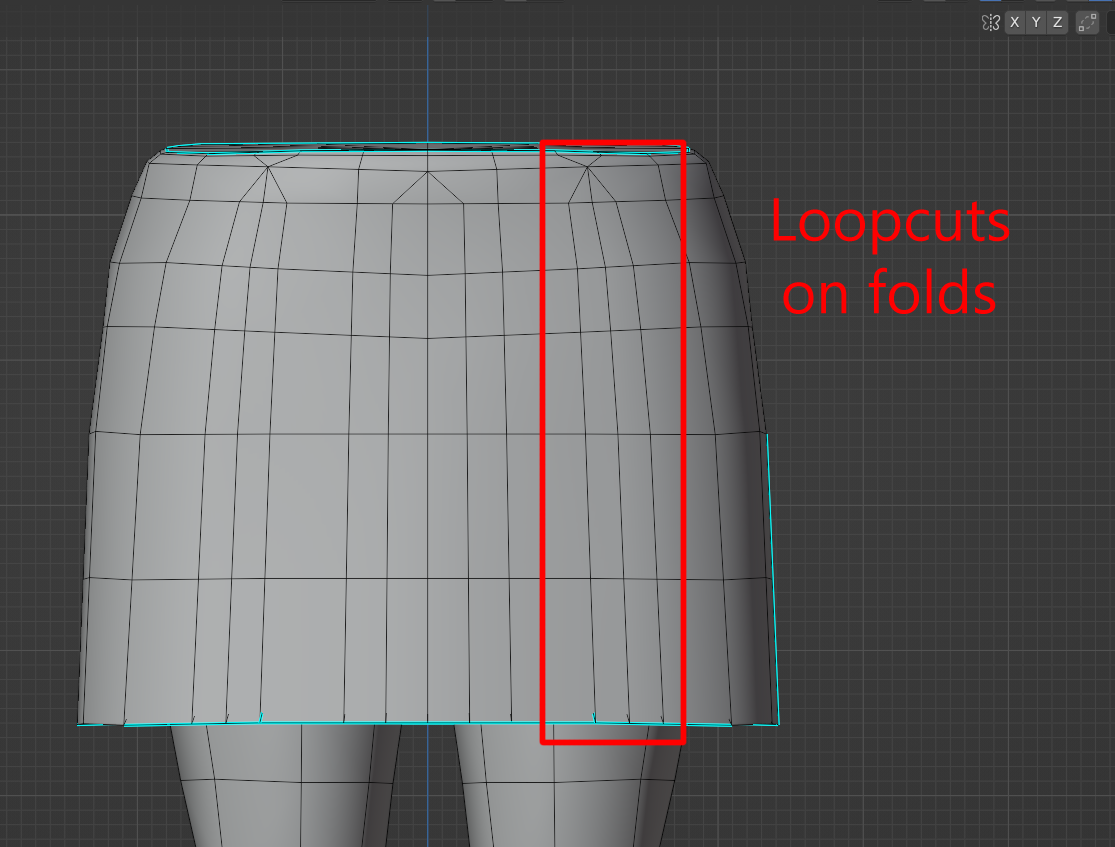The height and width of the screenshot is (847, 1115).
Task: Toggle Z axis mirror
Action: pyautogui.click(x=1057, y=22)
